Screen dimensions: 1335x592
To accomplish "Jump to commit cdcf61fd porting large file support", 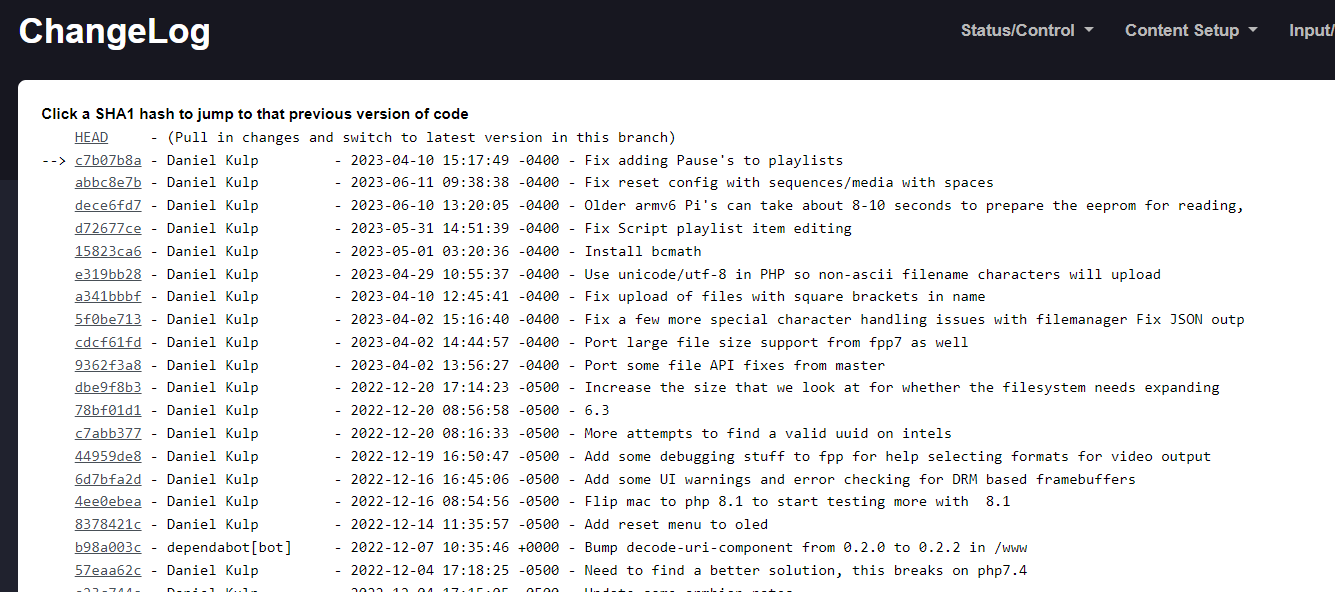I will [108, 342].
